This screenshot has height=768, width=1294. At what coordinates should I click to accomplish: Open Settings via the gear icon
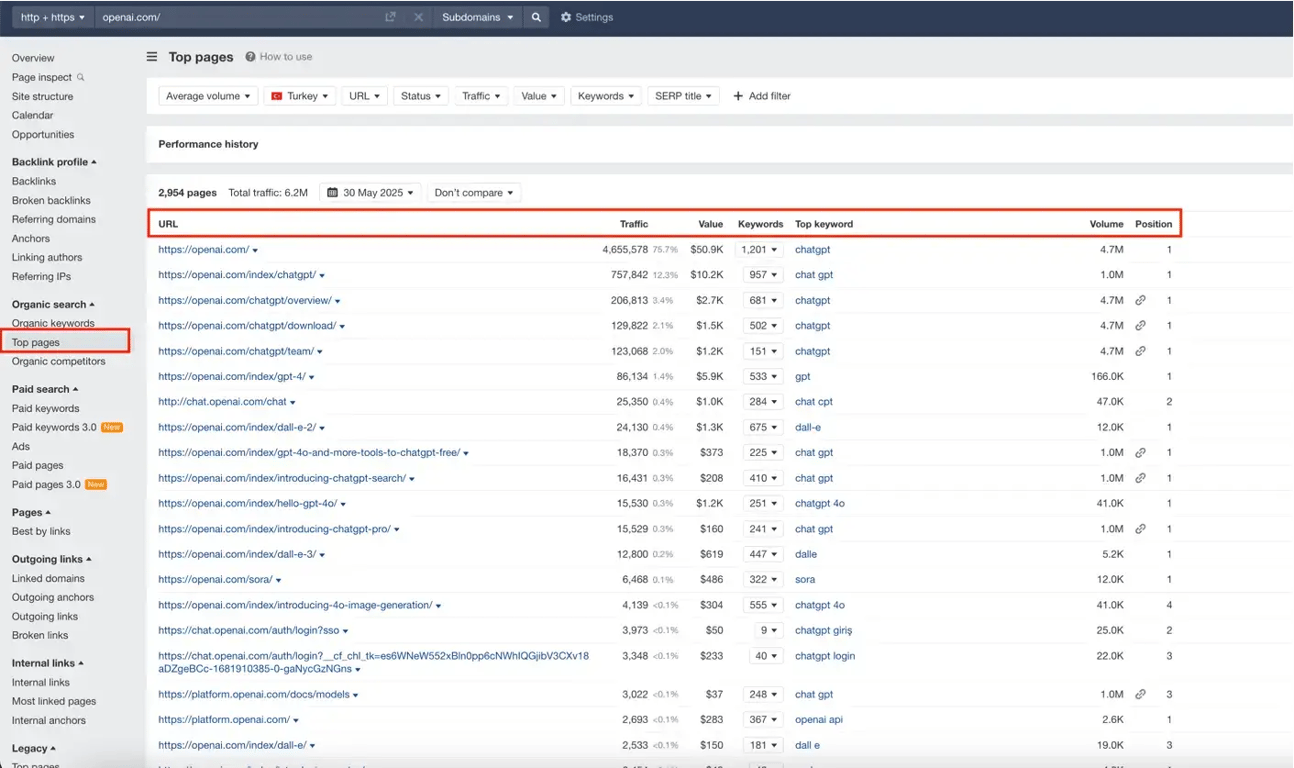(569, 17)
